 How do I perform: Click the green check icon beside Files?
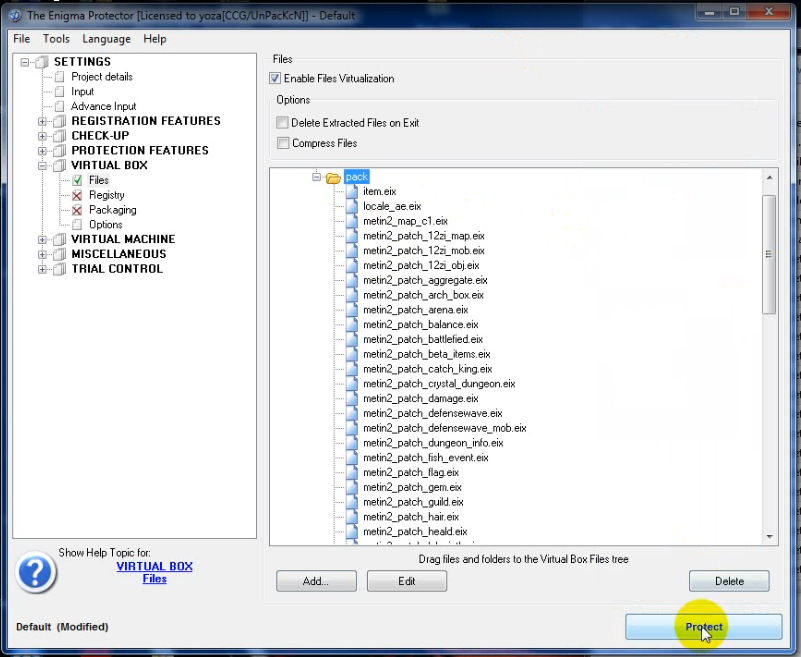pyautogui.click(x=77, y=180)
